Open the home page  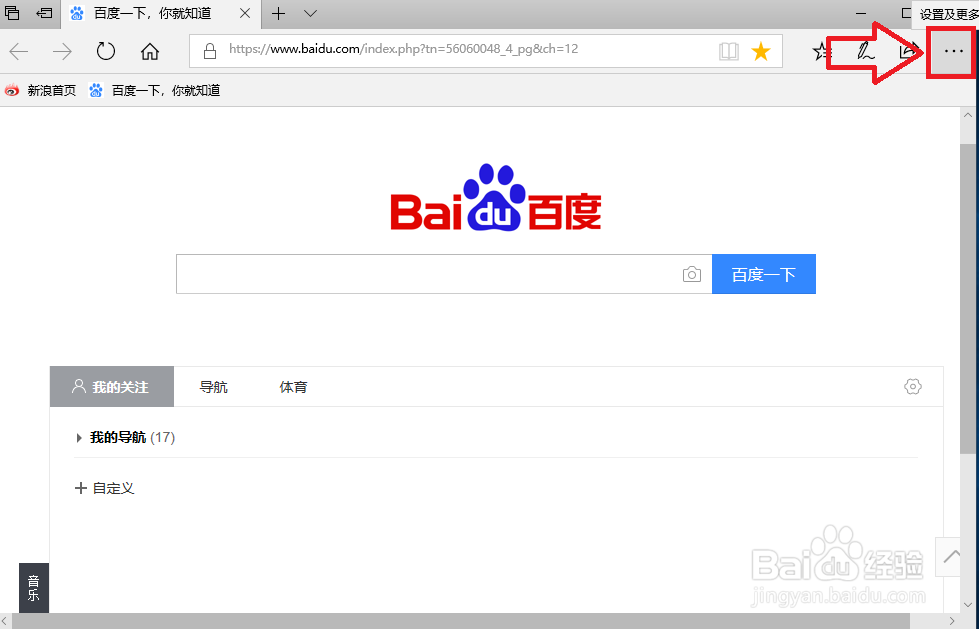click(x=150, y=51)
